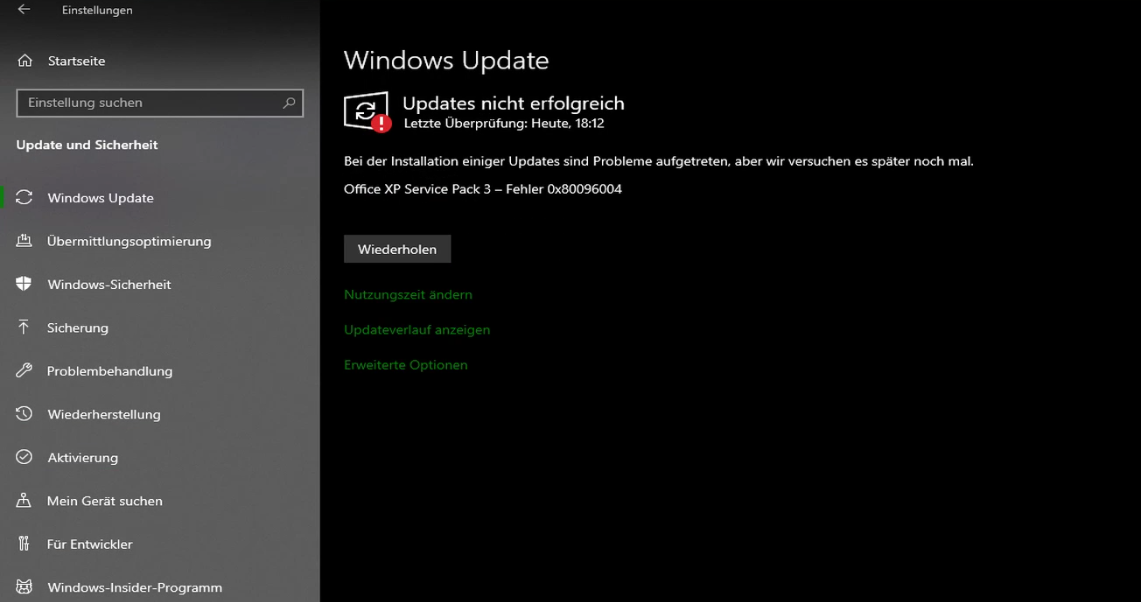Open Updateverlauf anzeigen

point(417,330)
